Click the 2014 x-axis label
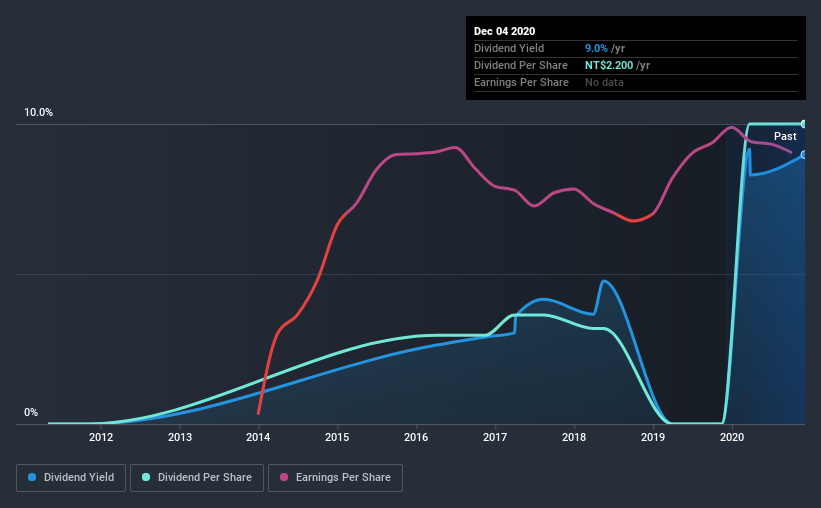The height and width of the screenshot is (508, 821). tap(258, 437)
